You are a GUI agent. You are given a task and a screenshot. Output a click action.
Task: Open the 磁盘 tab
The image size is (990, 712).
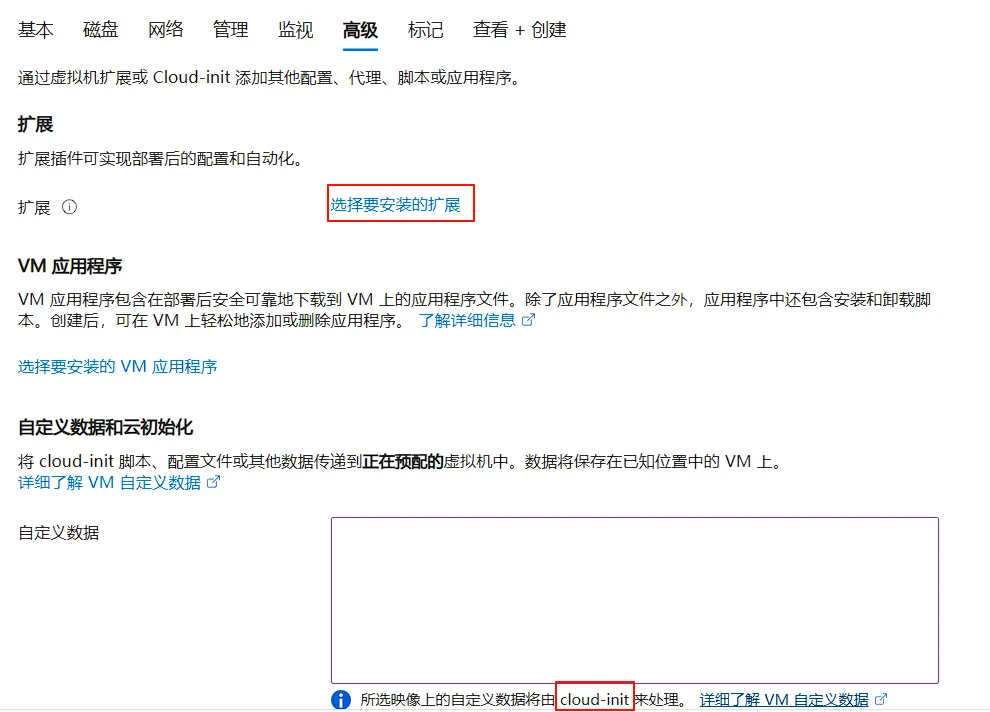tap(100, 30)
